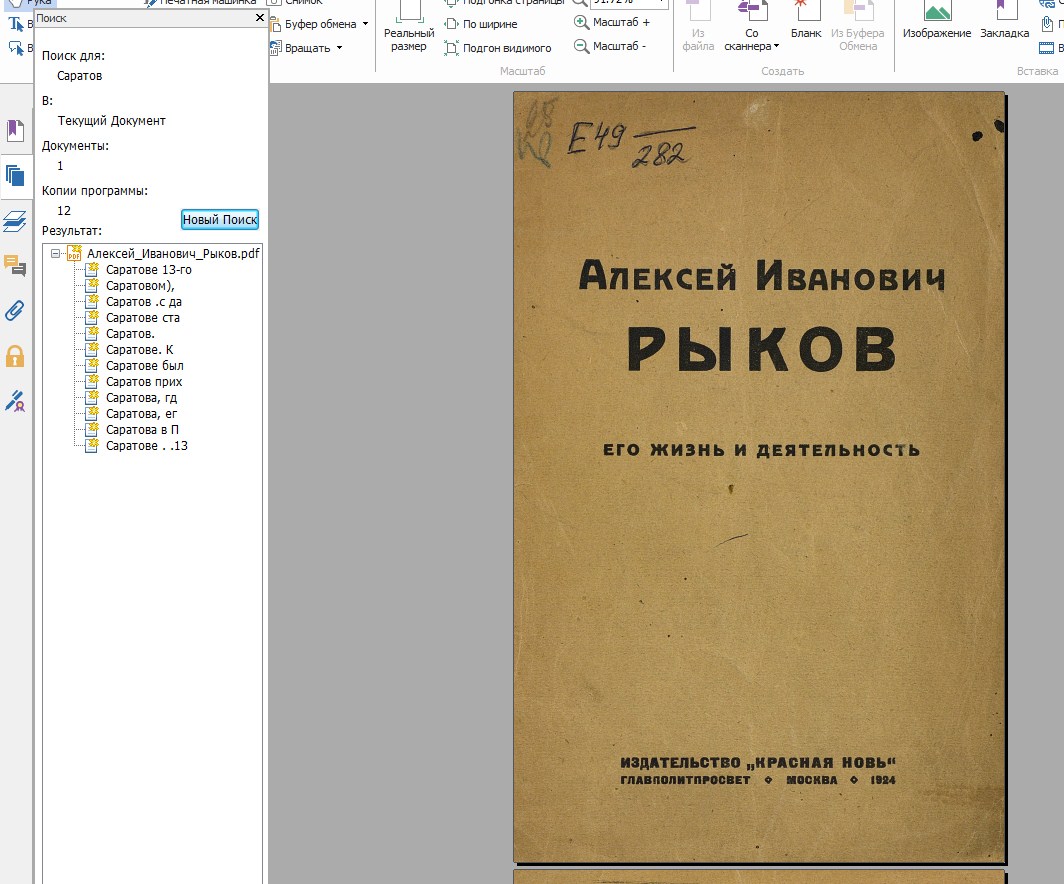Collapse the Алексей_Иванович_Рыков.pdf results tree

coord(56,254)
